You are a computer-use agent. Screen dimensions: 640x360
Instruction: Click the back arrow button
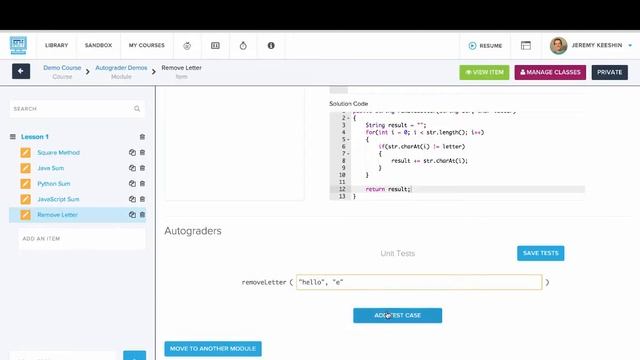21,71
